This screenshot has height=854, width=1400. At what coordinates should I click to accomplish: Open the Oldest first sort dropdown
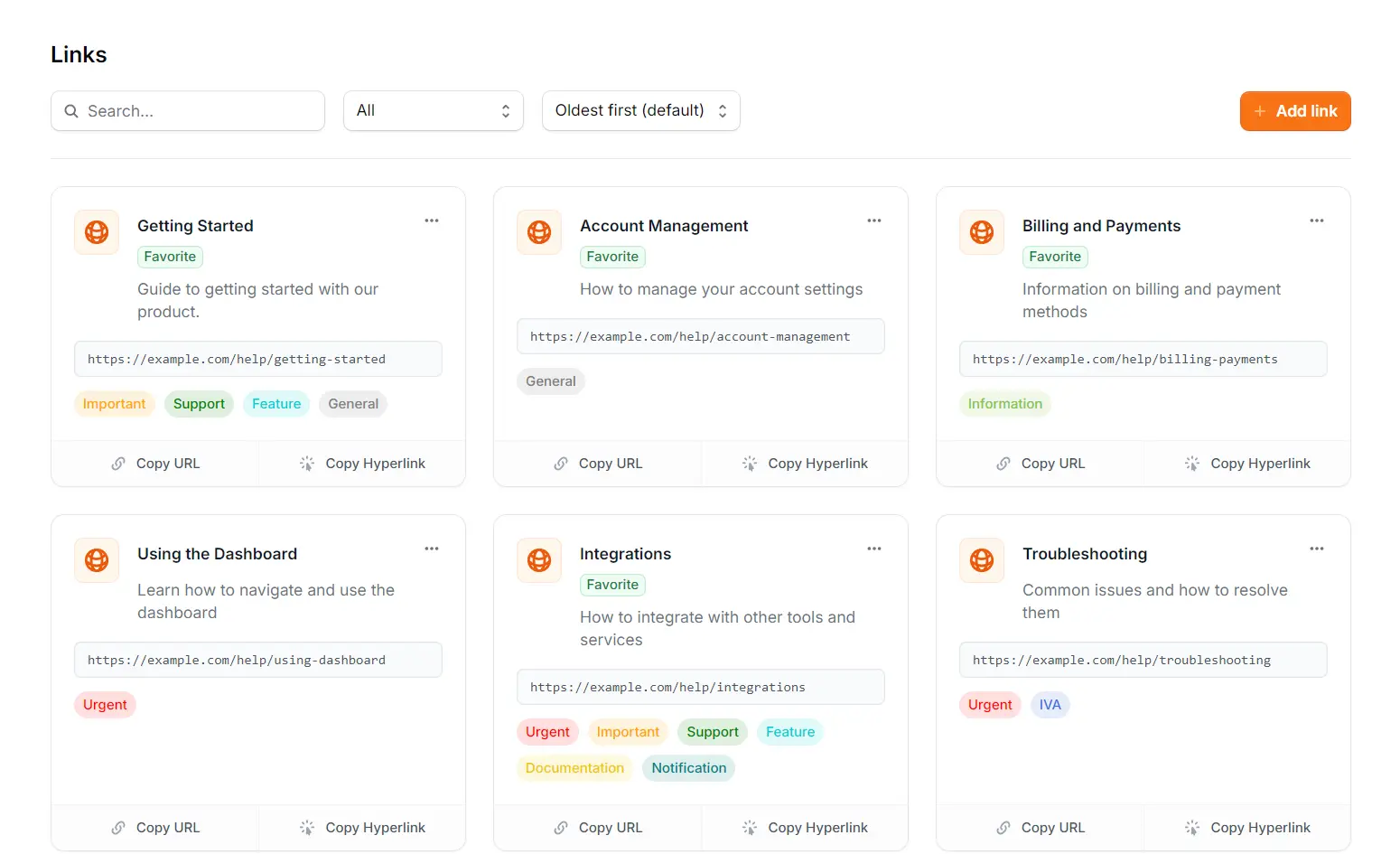(x=640, y=110)
